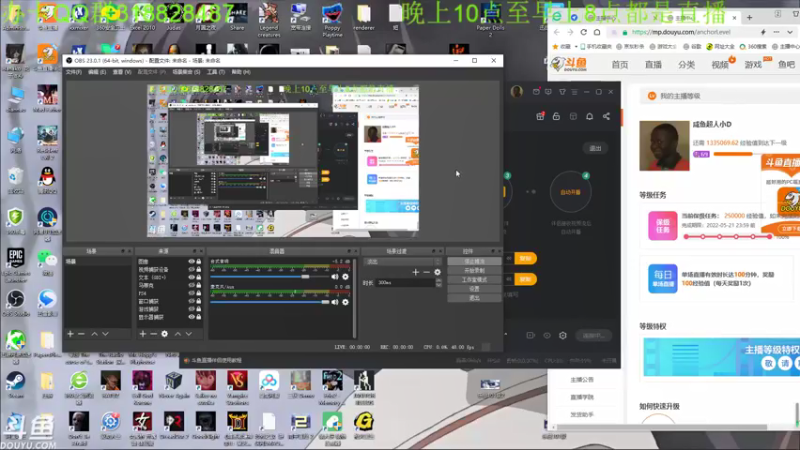Toggle lock on 显示器捕获 source
The image size is (800, 450).
coord(198,317)
